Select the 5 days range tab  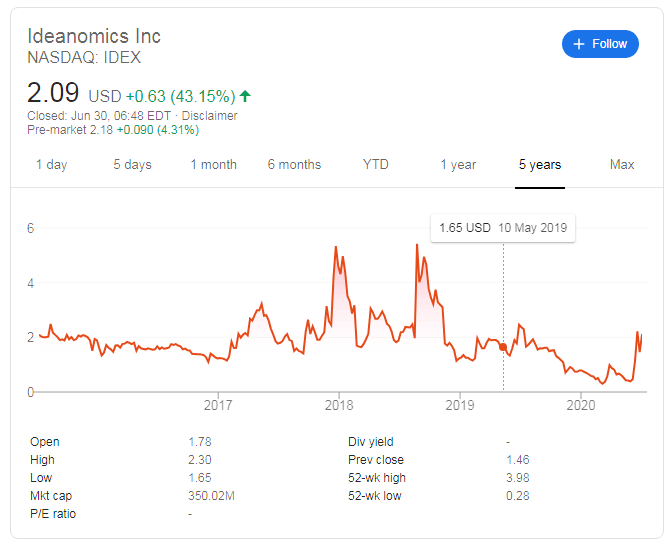[132, 165]
